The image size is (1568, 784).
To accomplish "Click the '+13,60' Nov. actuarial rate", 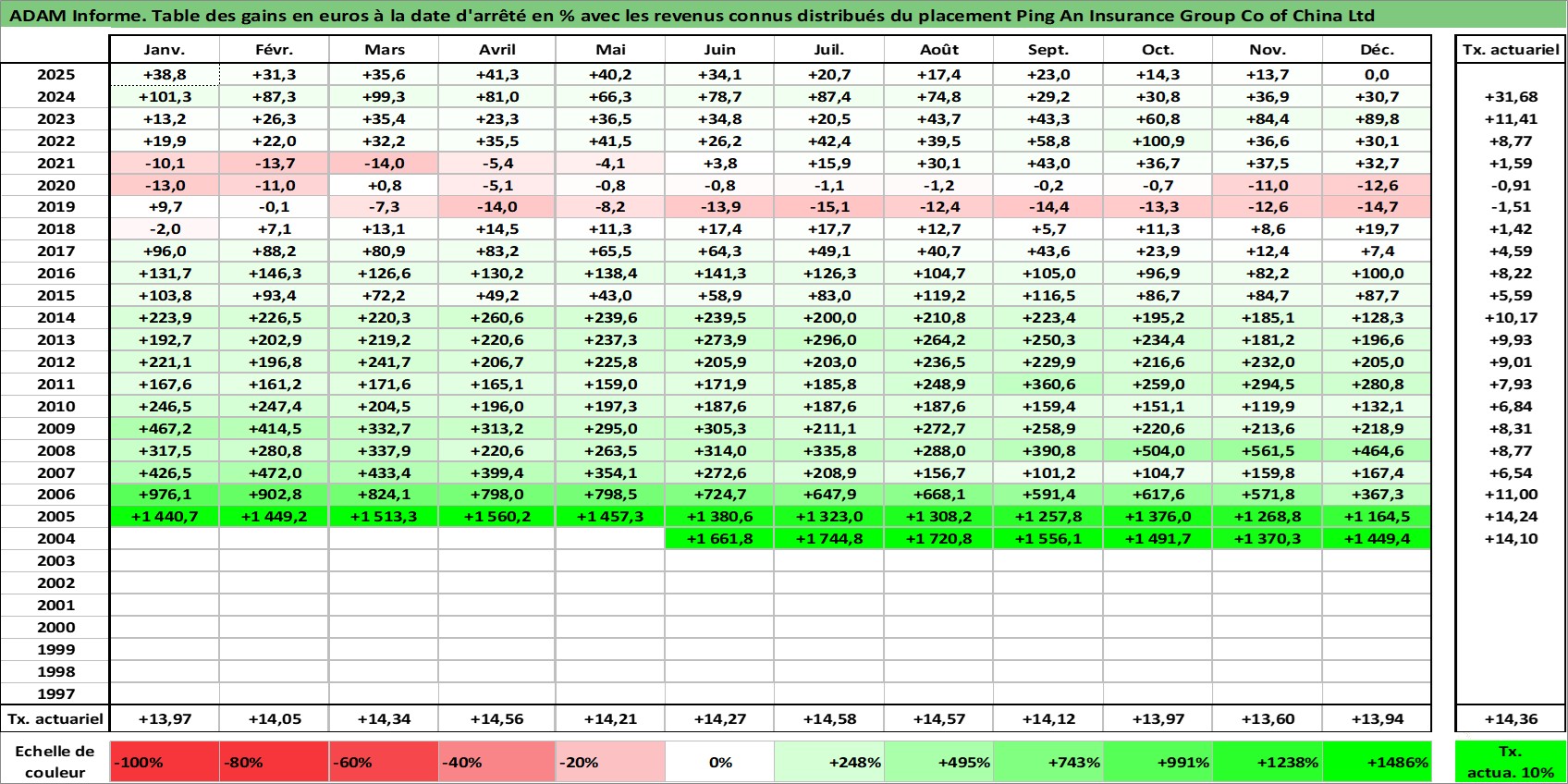I will 1268,718.
